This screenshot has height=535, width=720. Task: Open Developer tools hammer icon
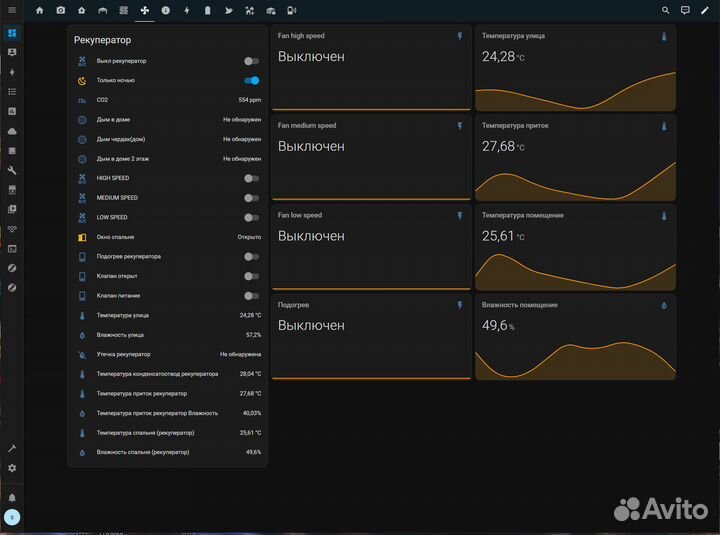pyautogui.click(x=12, y=449)
